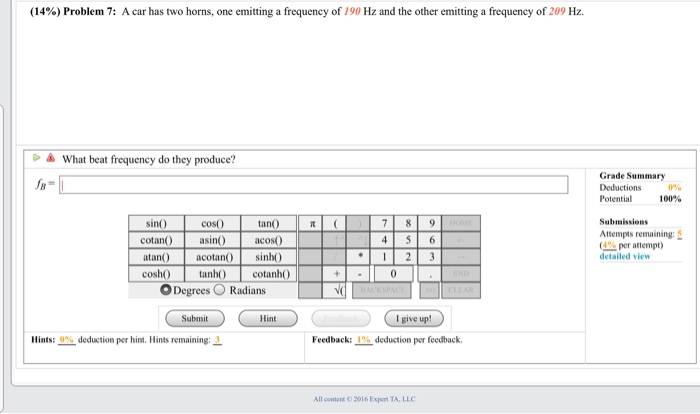Image resolution: width=700 pixels, height=414 pixels.
Task: Click the I give up! button
Action: [412, 318]
